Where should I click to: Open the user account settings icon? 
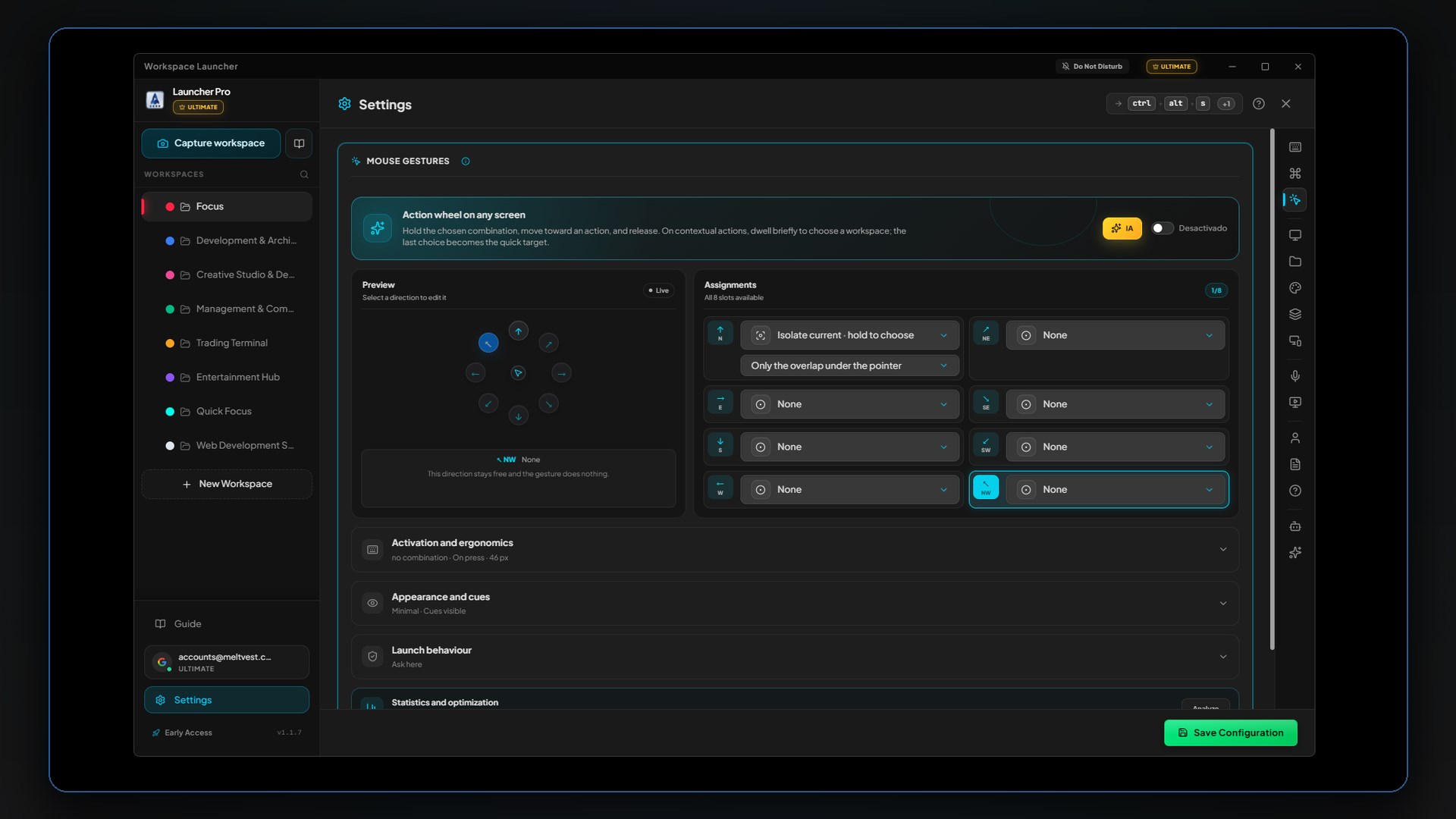(x=1294, y=438)
